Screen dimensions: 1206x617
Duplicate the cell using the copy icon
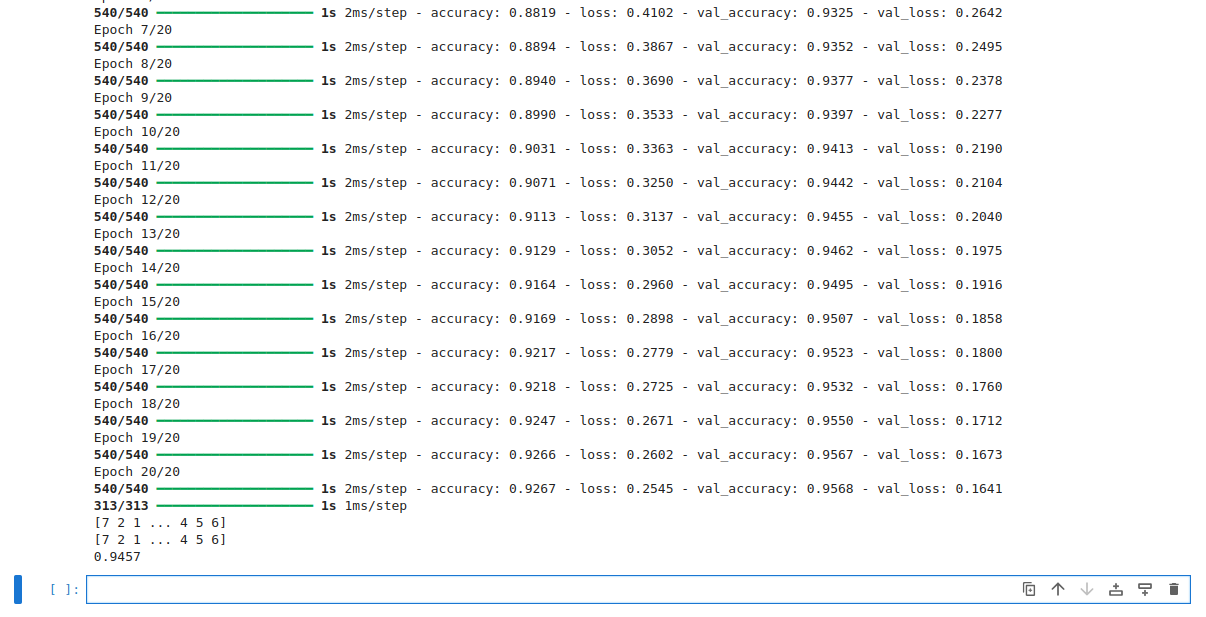click(1029, 589)
